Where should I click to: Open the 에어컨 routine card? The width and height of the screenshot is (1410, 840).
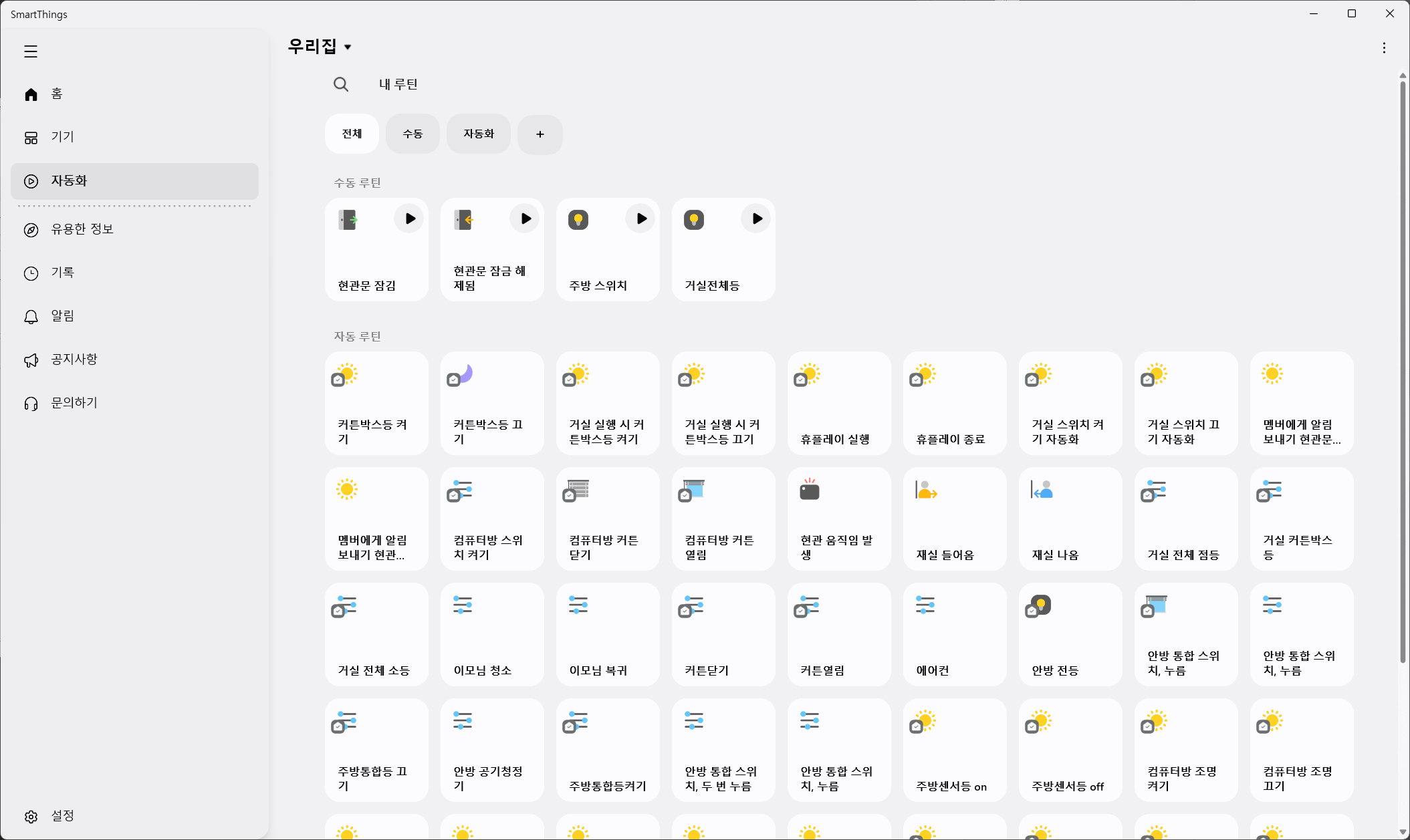[955, 634]
